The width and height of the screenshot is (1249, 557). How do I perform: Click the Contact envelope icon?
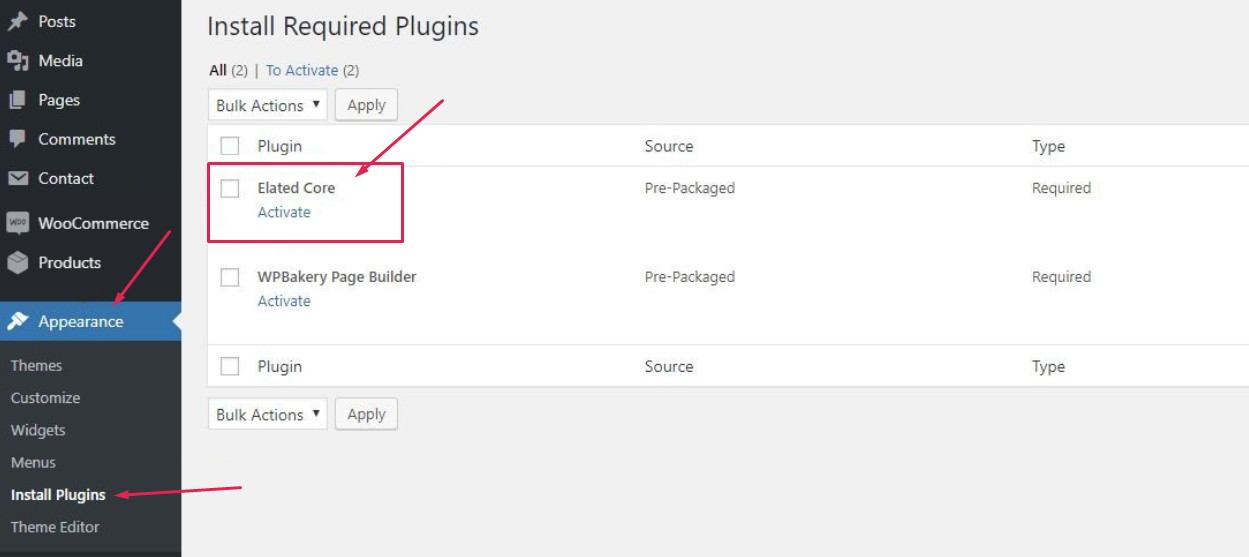(x=17, y=178)
